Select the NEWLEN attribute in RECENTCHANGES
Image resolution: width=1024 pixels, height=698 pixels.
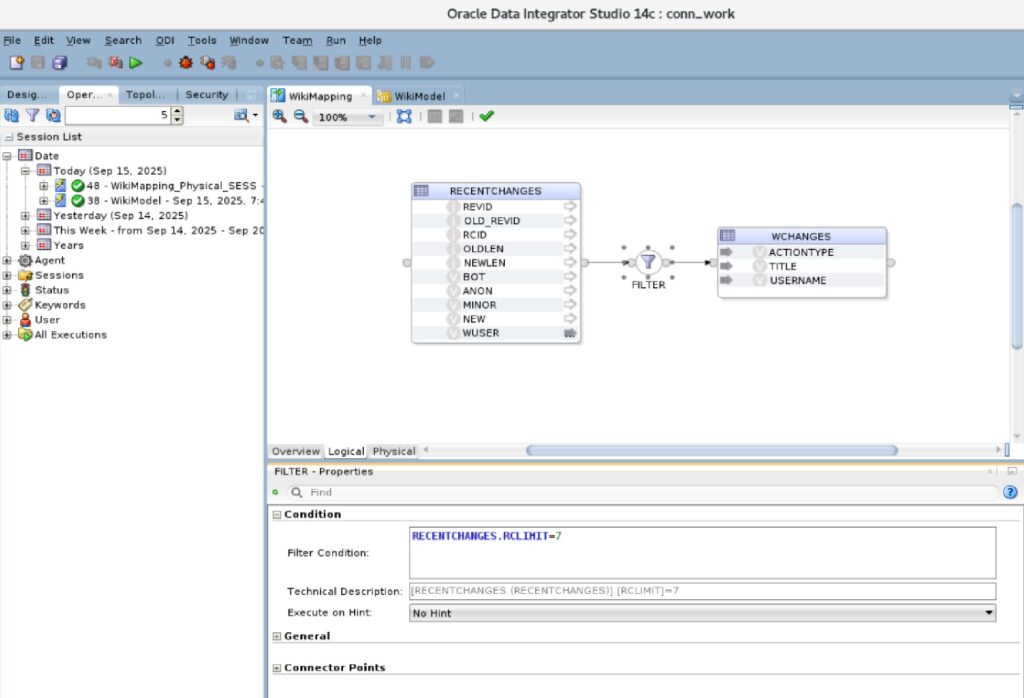(485, 262)
